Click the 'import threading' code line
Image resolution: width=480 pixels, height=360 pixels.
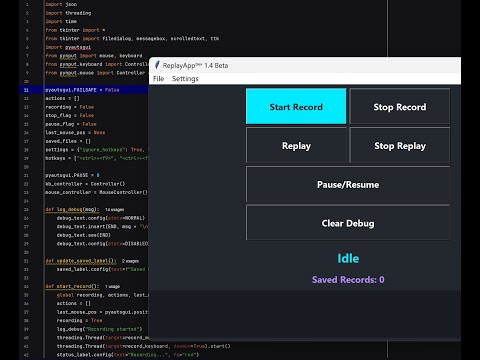coord(68,13)
